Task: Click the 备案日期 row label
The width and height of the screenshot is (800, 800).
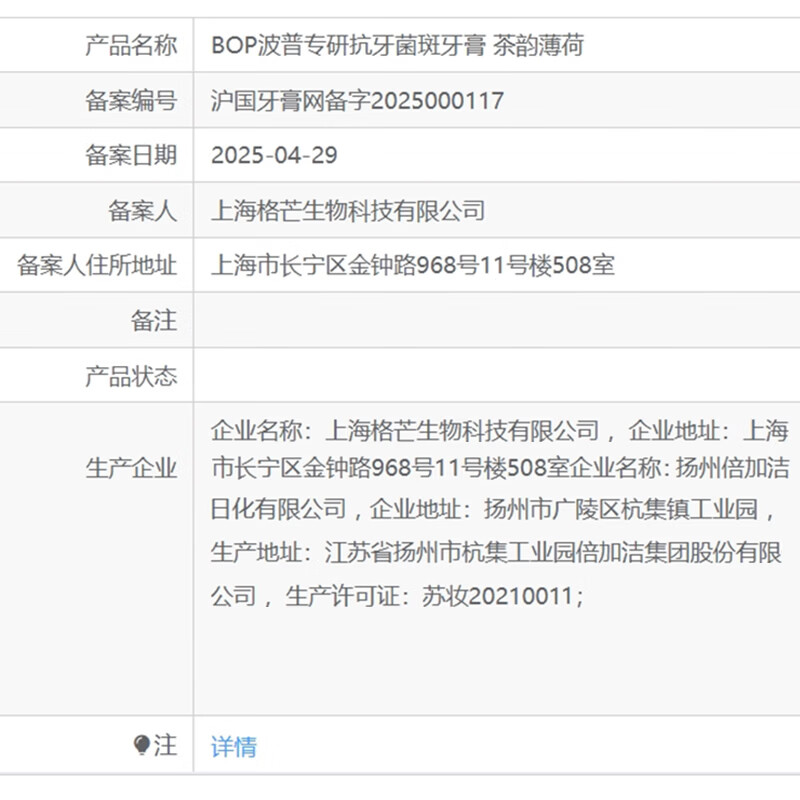Action: (x=131, y=155)
